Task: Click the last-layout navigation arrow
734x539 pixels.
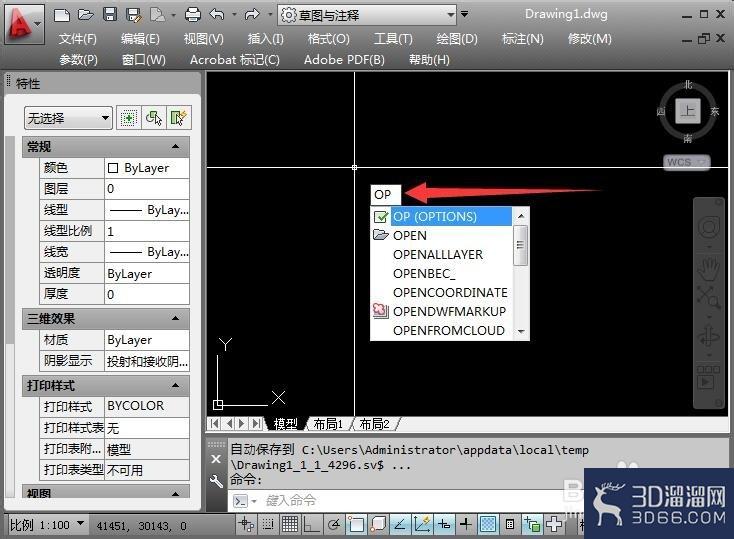Action: pos(256,424)
